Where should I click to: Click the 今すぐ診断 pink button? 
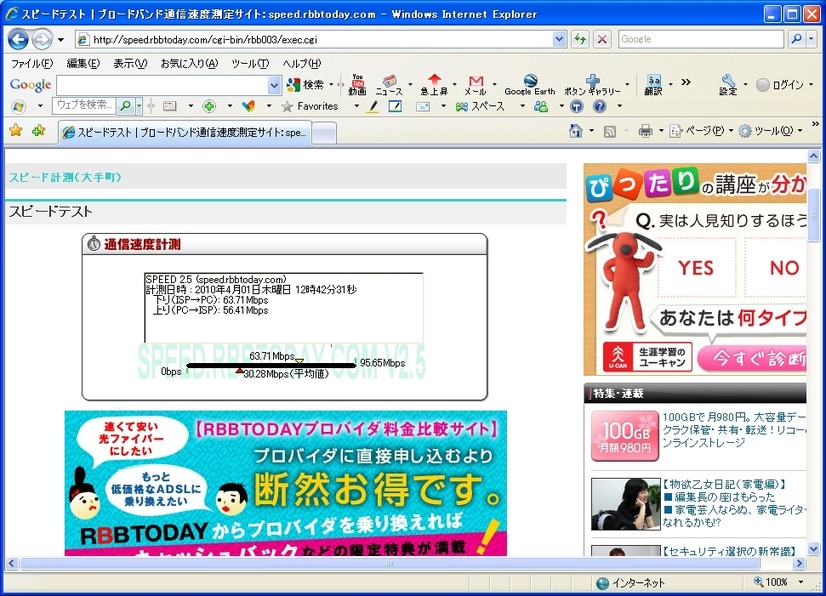752,359
